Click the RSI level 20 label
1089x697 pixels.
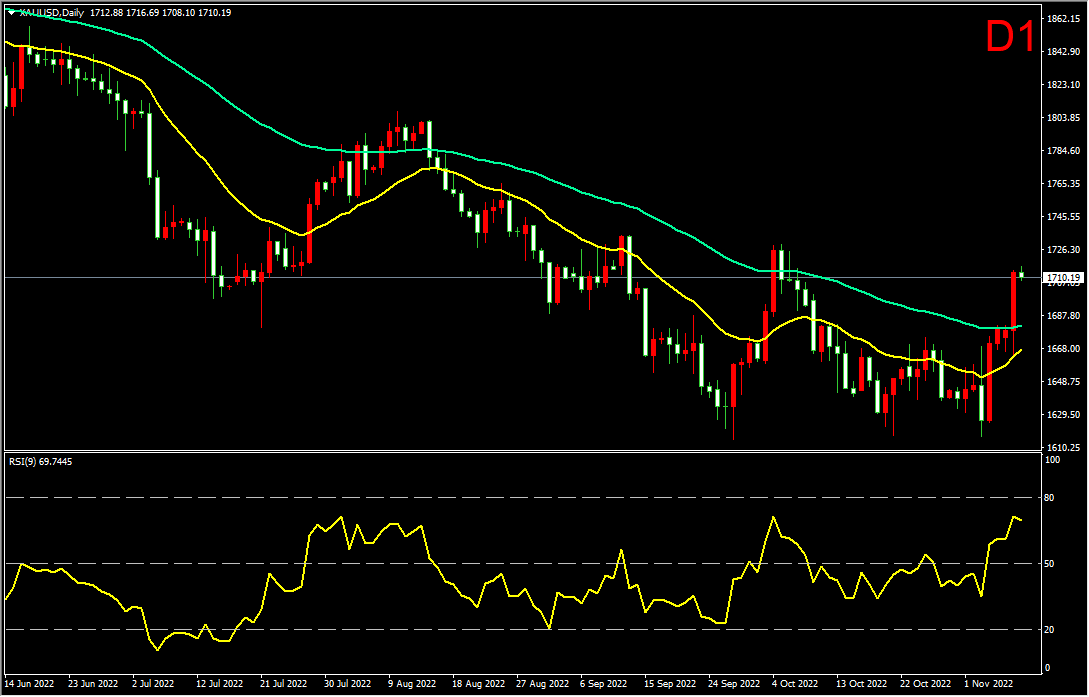click(x=1049, y=630)
